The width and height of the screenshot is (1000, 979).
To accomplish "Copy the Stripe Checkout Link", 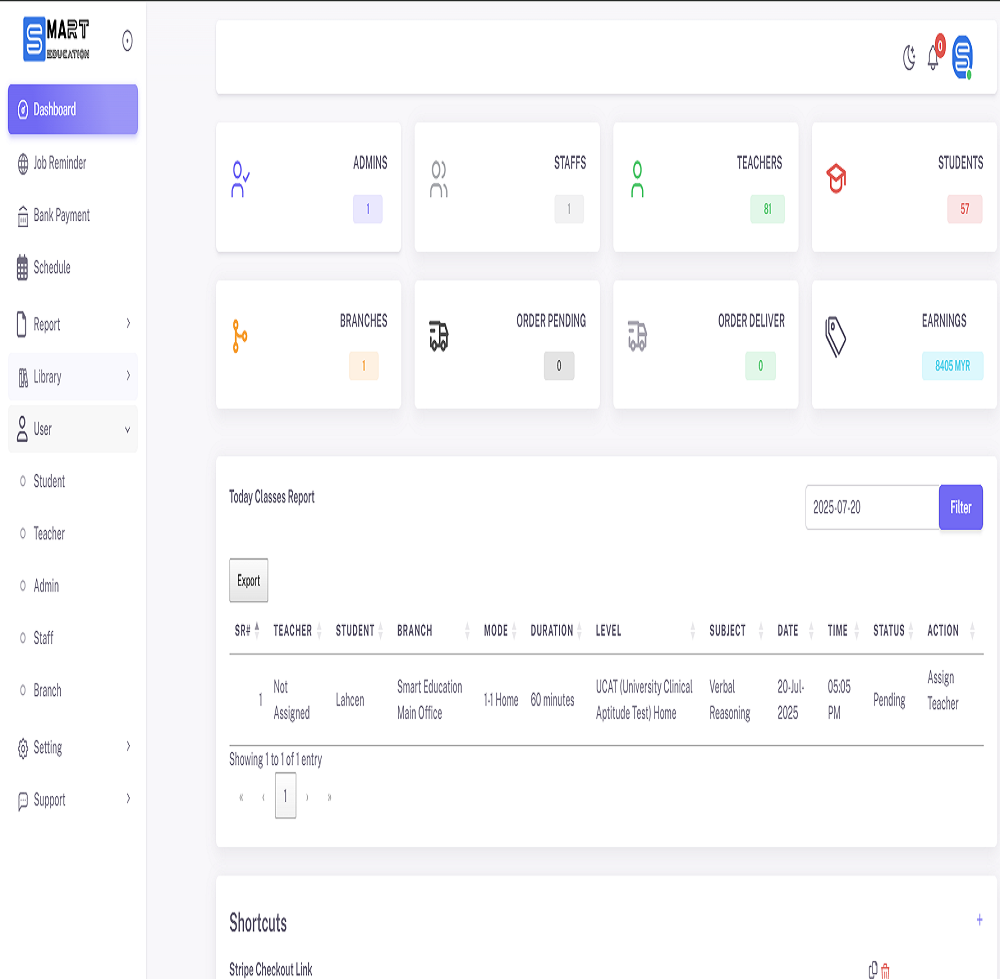I will click(873, 969).
